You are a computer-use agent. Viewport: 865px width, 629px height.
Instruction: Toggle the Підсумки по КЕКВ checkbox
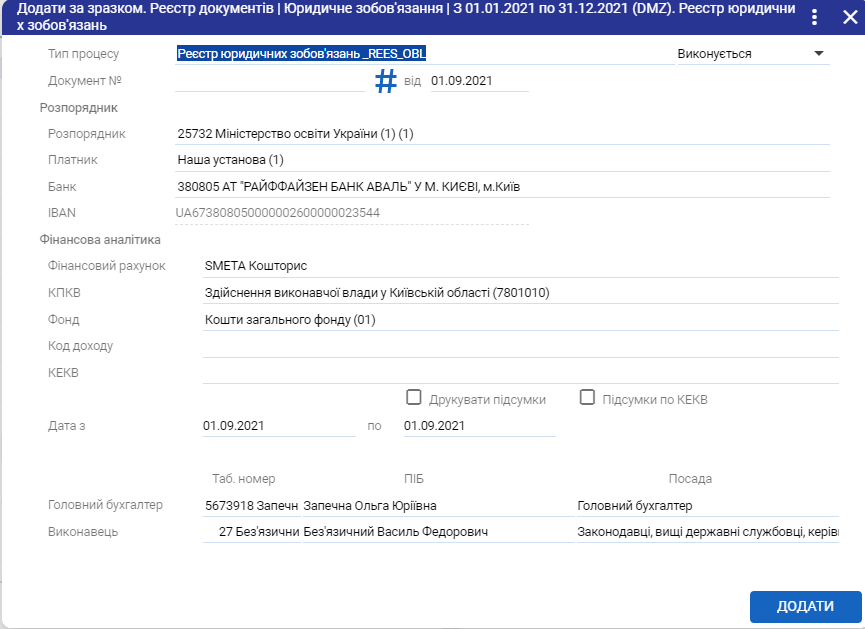(588, 398)
